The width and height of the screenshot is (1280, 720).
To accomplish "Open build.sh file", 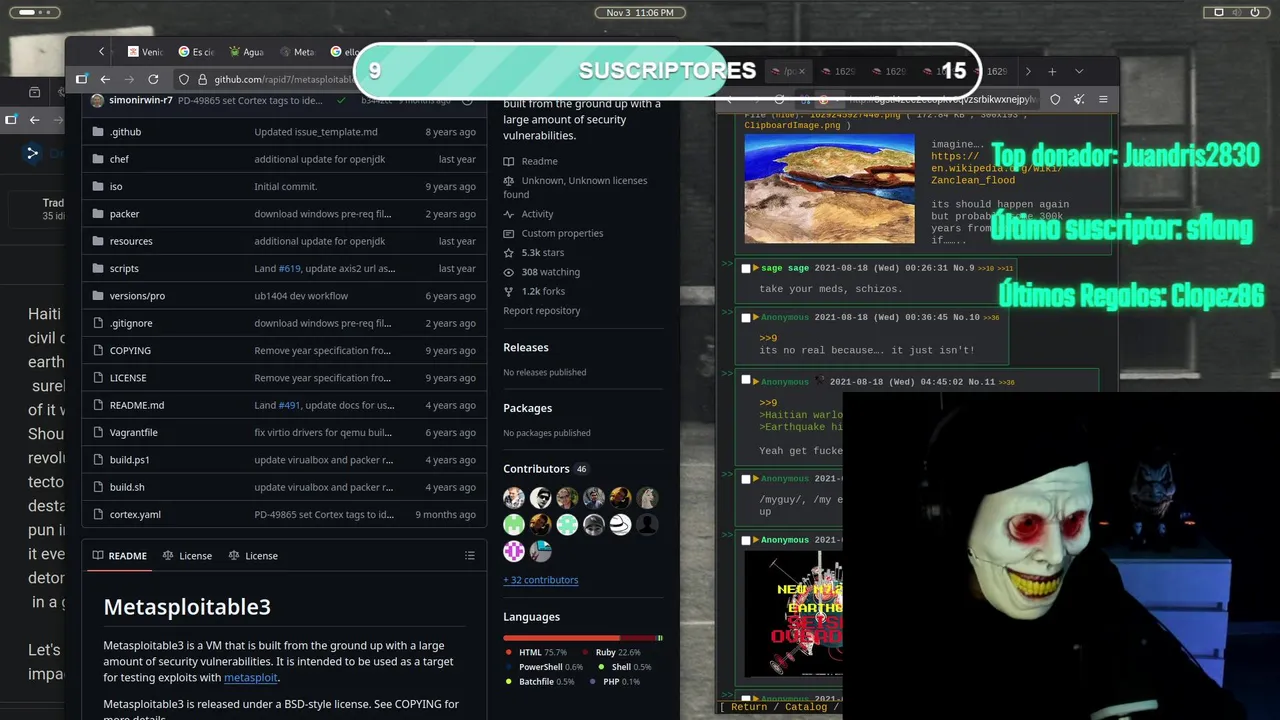I will point(127,487).
